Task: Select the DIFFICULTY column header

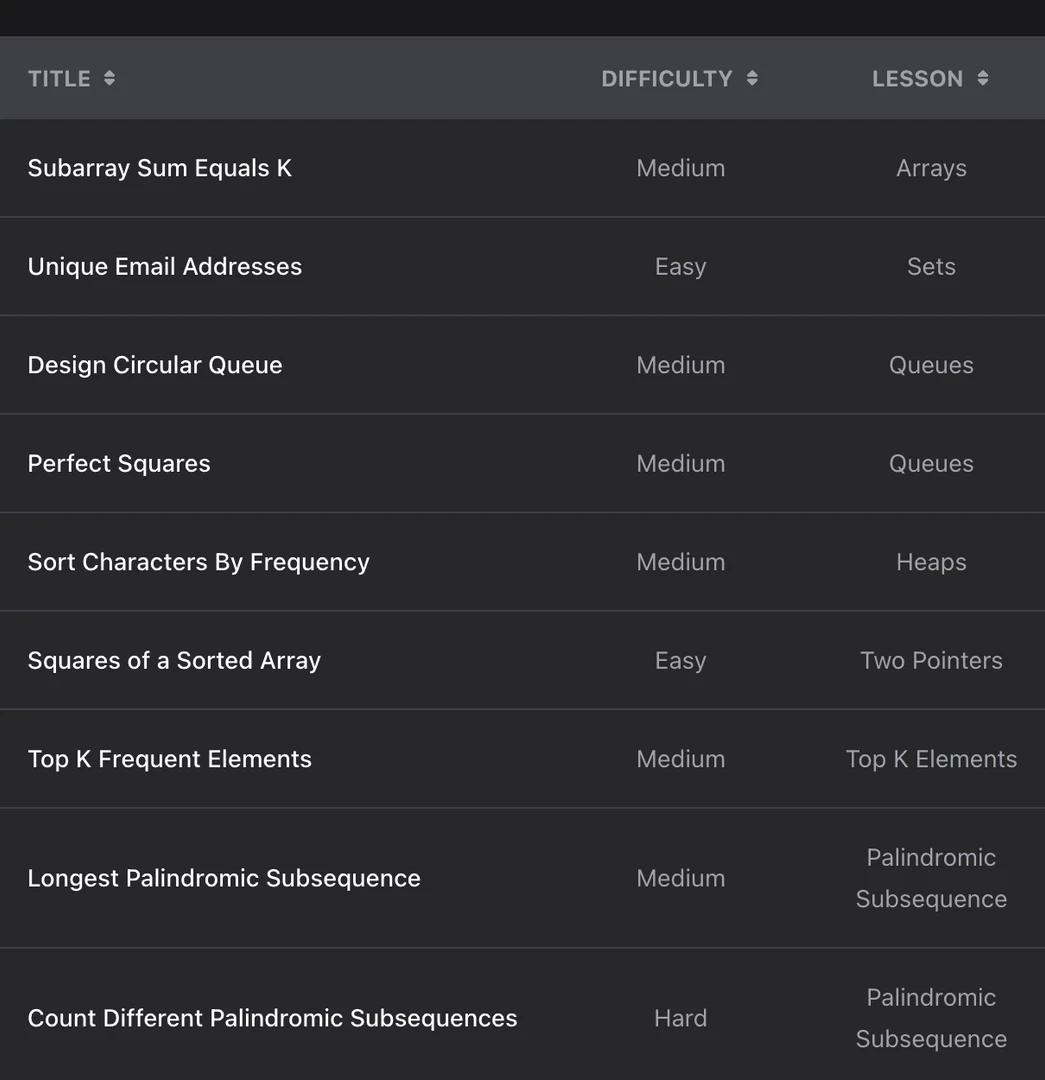Action: tap(666, 78)
